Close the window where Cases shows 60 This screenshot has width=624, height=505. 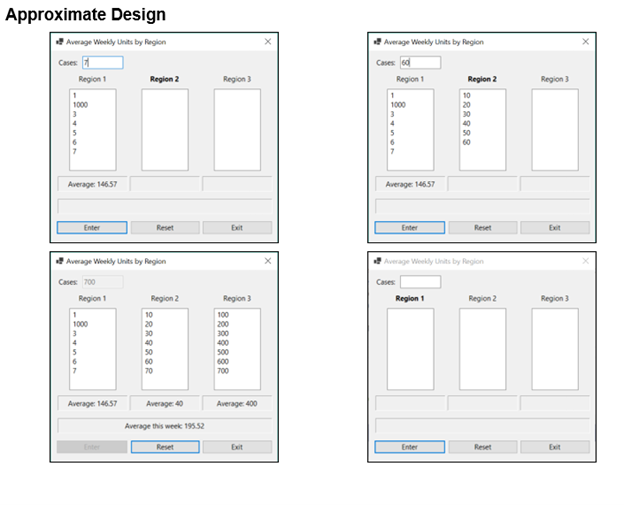point(585,42)
